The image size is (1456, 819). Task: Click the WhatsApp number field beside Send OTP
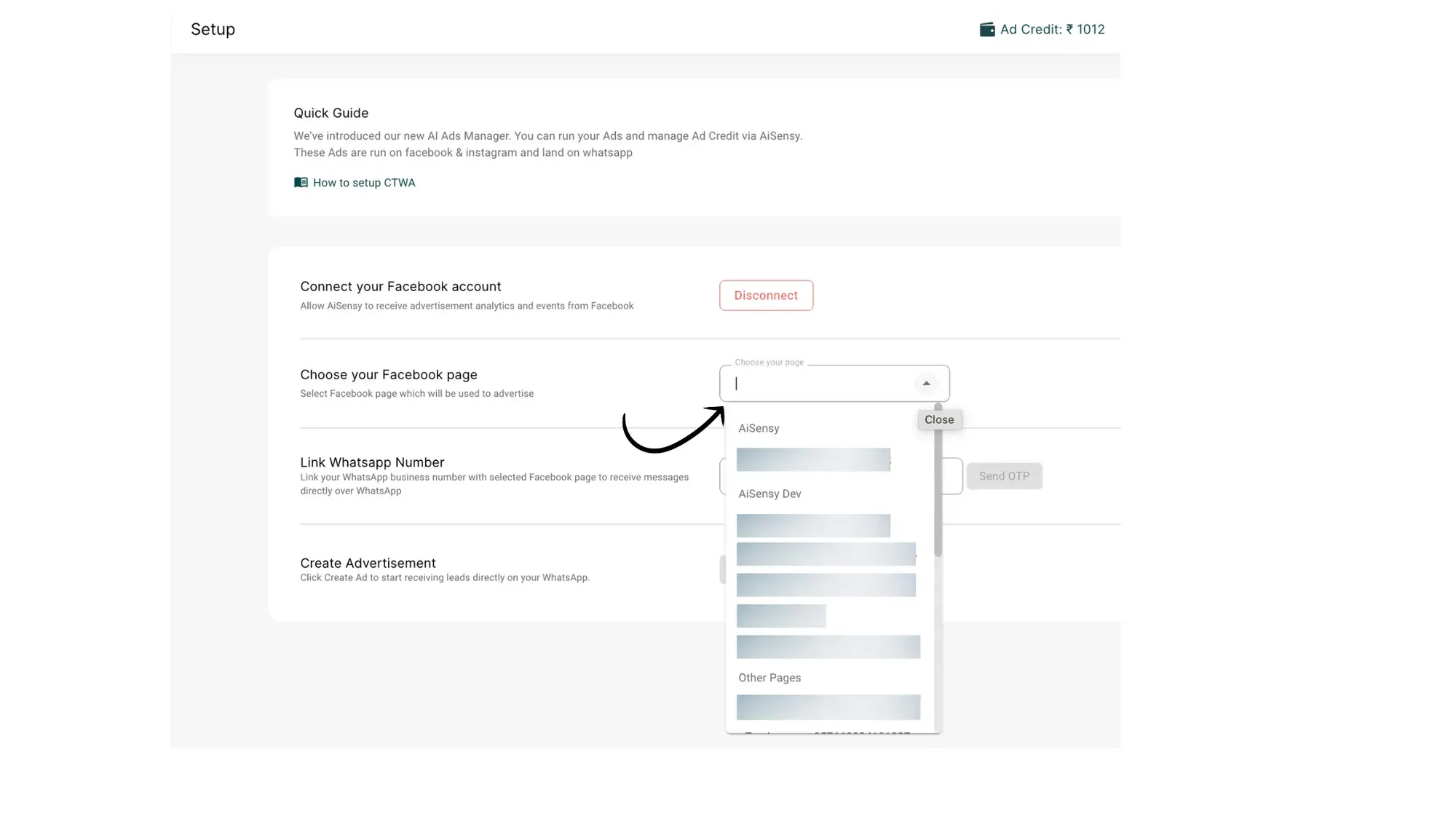pyautogui.click(x=952, y=476)
